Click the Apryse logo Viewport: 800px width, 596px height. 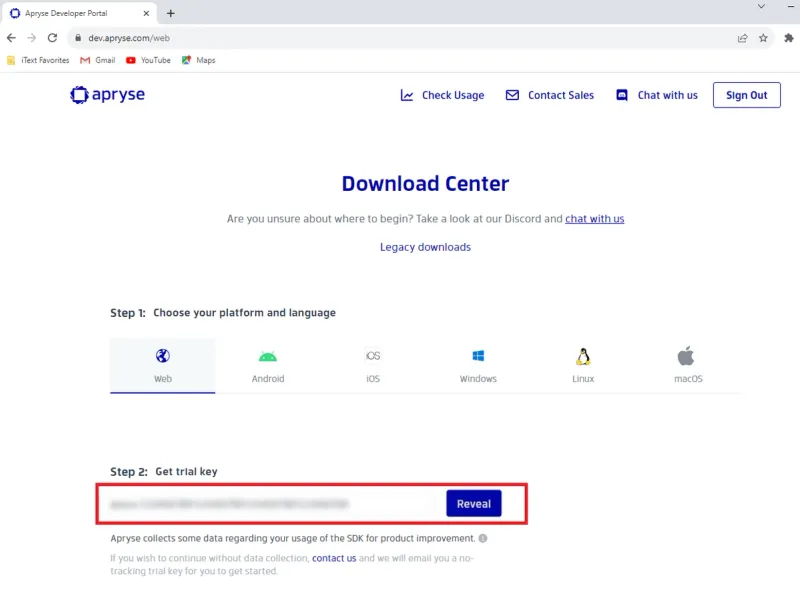coord(108,95)
